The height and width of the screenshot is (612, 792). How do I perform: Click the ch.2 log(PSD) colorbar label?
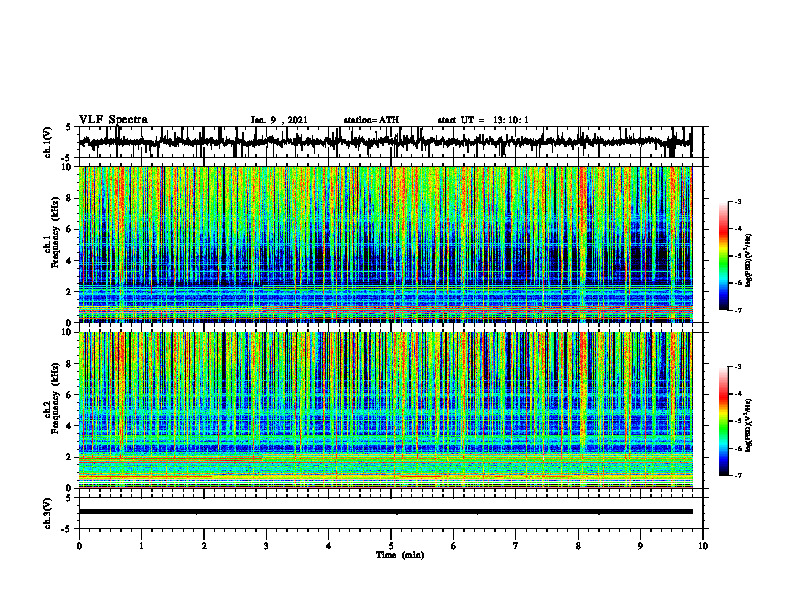pyautogui.click(x=750, y=425)
